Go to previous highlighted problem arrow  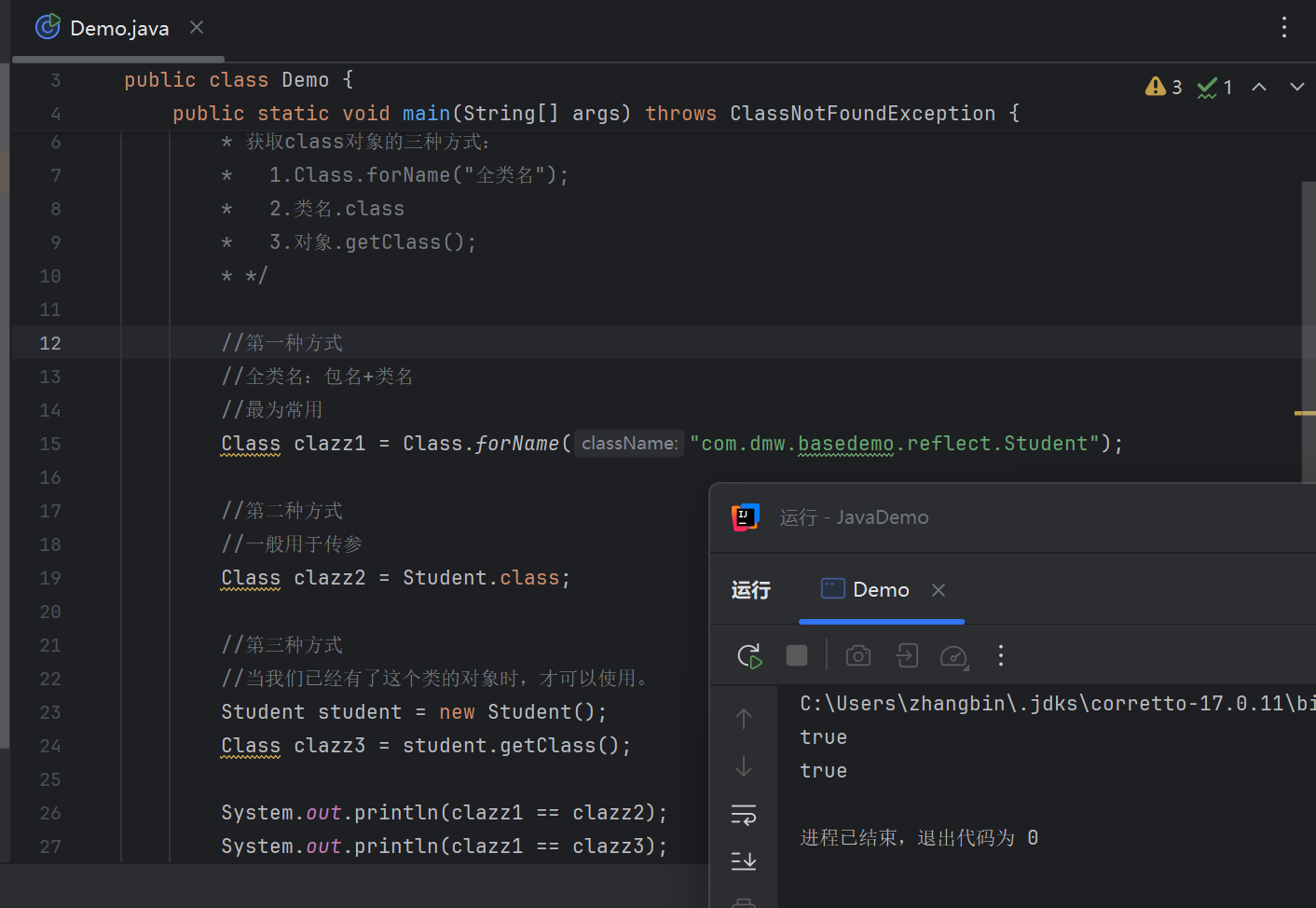tap(1259, 87)
